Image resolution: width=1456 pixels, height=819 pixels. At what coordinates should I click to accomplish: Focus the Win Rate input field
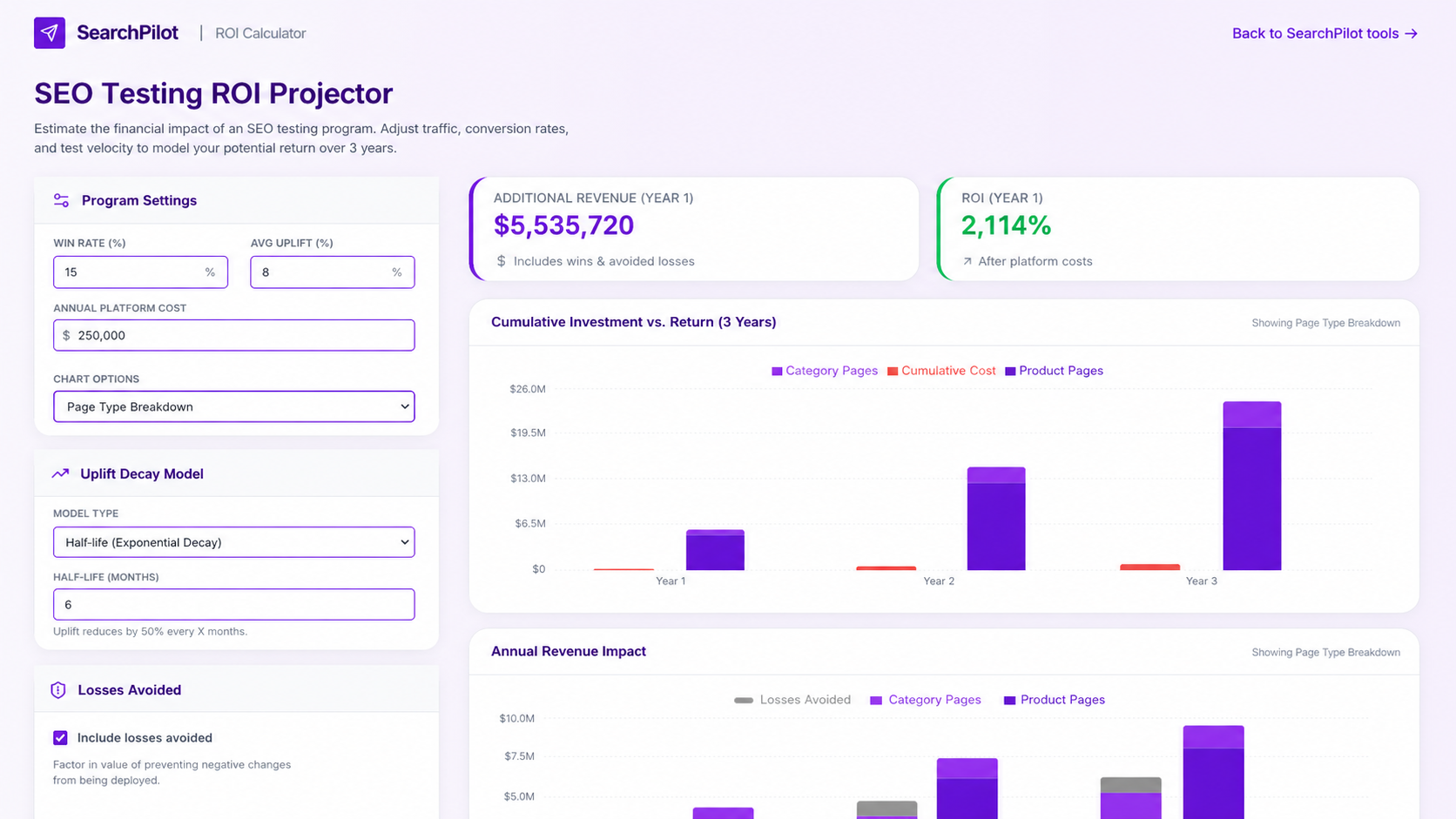(x=140, y=272)
